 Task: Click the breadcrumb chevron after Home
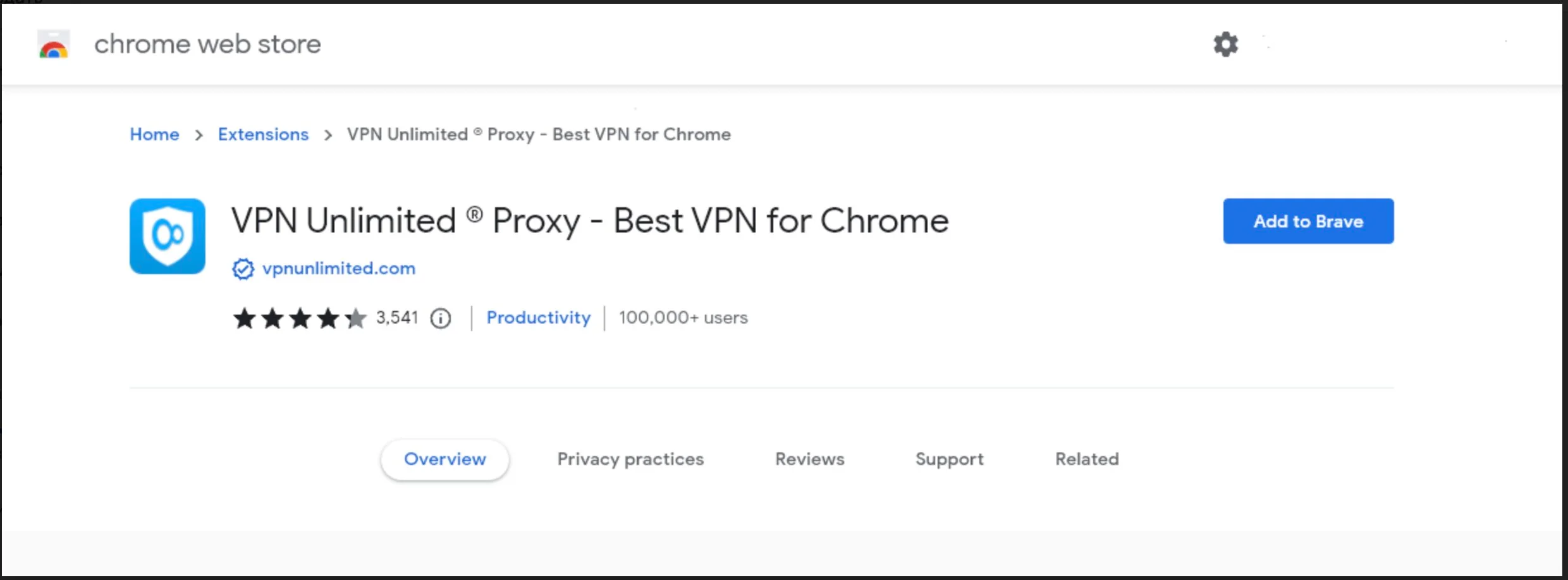(x=199, y=135)
